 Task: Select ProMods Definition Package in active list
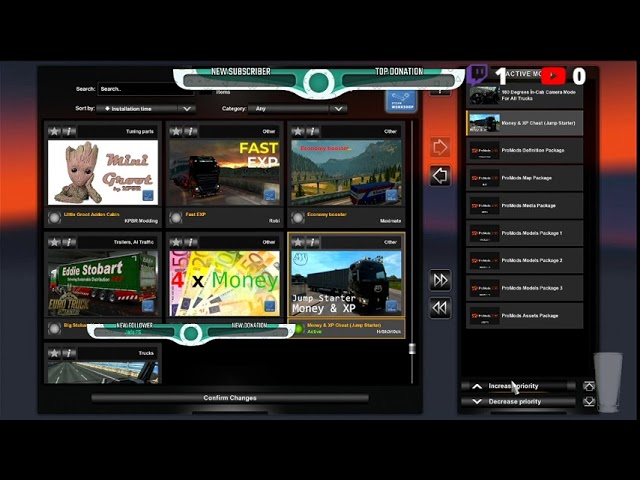(x=524, y=150)
